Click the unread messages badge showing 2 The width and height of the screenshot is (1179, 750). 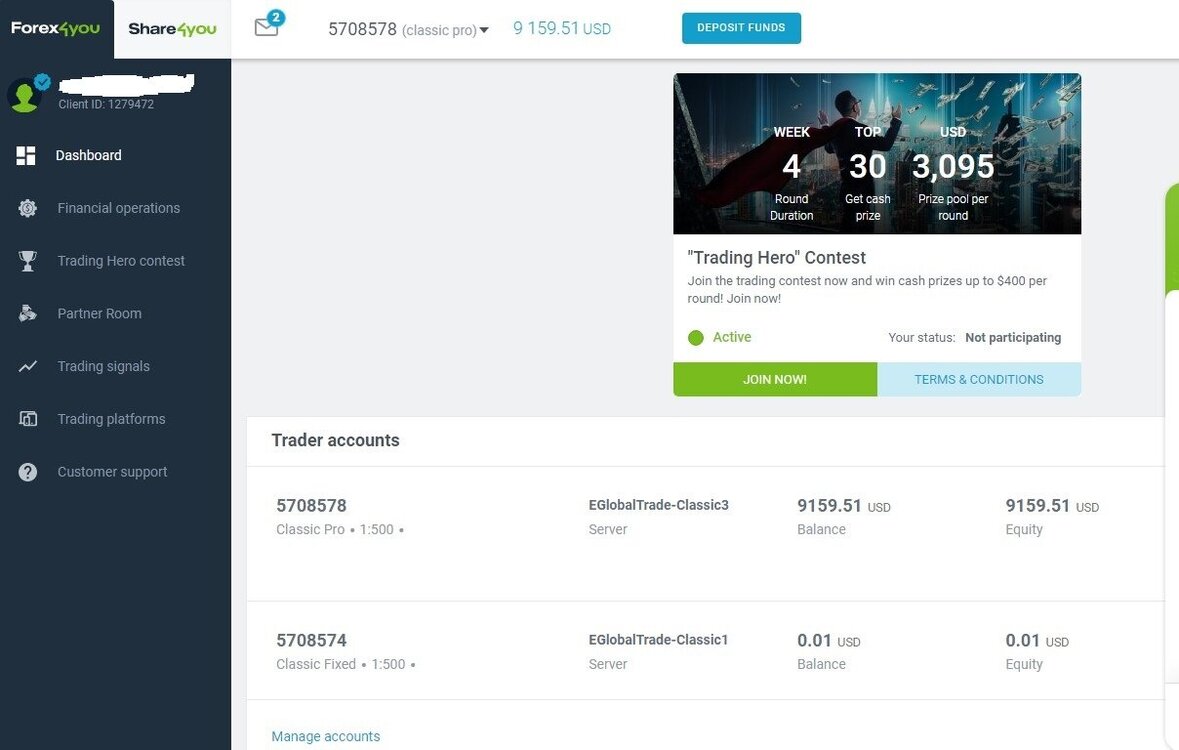(276, 17)
